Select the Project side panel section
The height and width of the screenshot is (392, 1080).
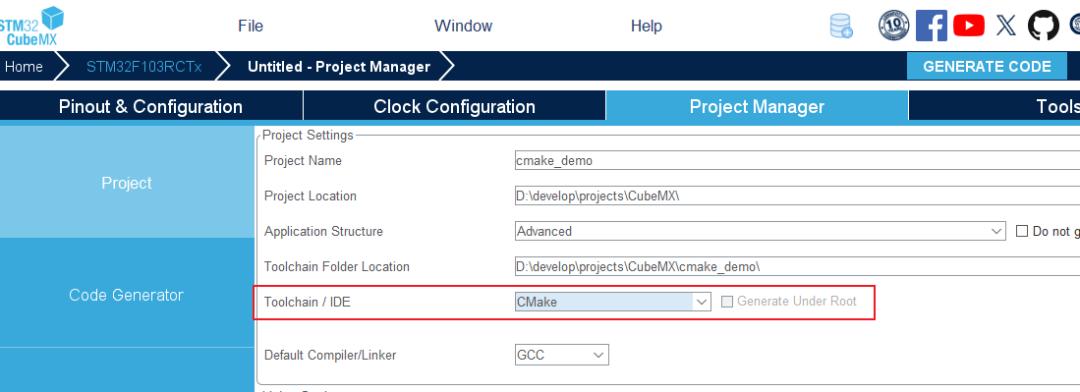tap(127, 183)
